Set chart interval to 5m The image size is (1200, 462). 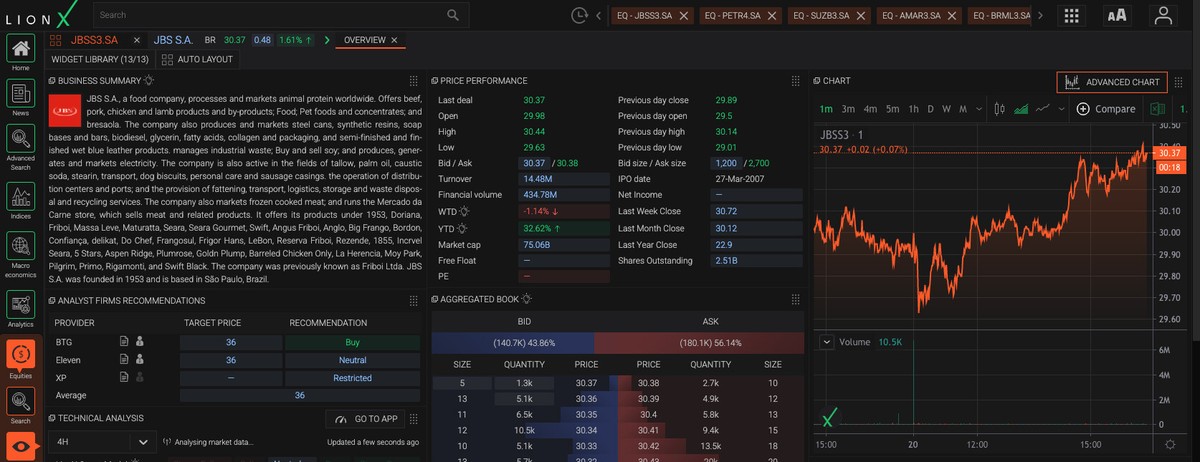point(892,108)
